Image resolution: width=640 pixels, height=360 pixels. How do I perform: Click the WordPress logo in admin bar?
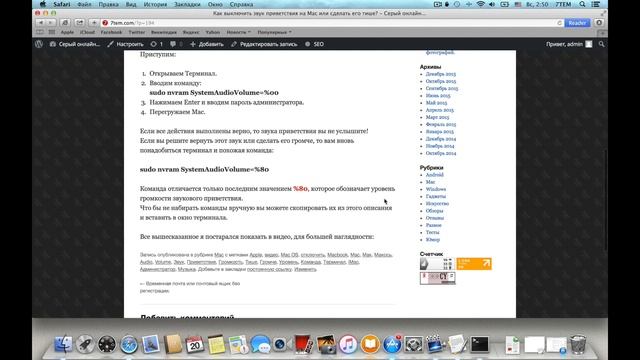click(39, 44)
